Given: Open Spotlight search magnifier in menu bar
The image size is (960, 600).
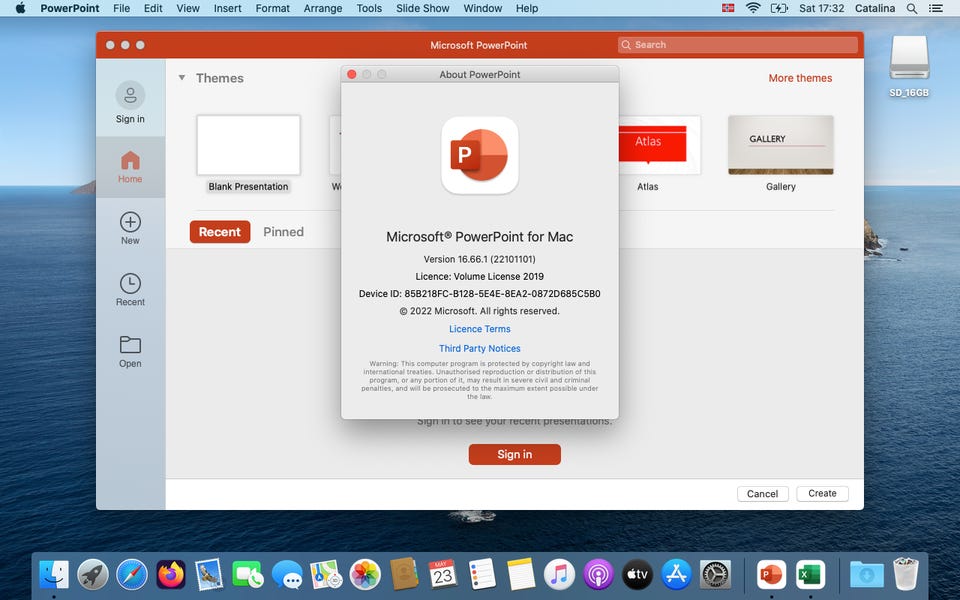Looking at the screenshot, I should click(x=912, y=8).
